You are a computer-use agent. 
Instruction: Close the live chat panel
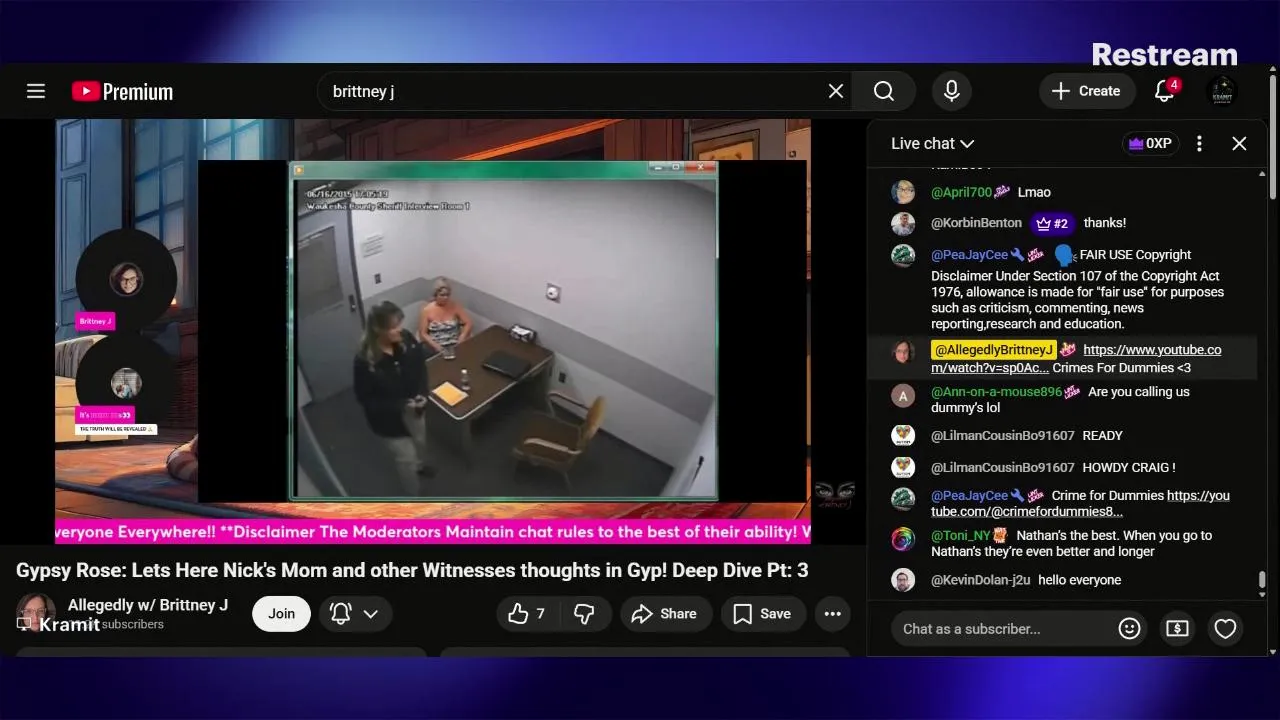(x=1239, y=143)
